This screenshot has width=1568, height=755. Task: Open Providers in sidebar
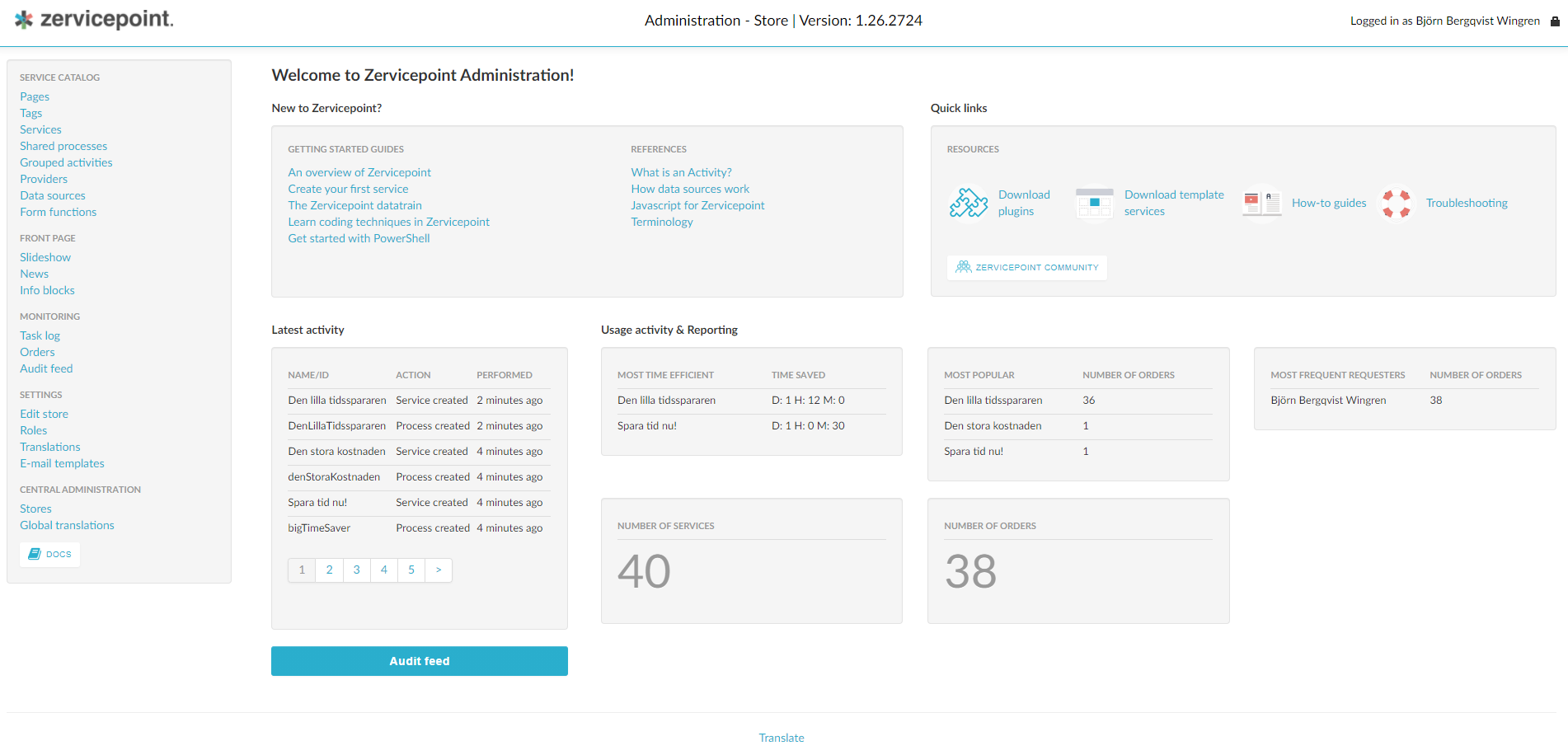click(44, 179)
